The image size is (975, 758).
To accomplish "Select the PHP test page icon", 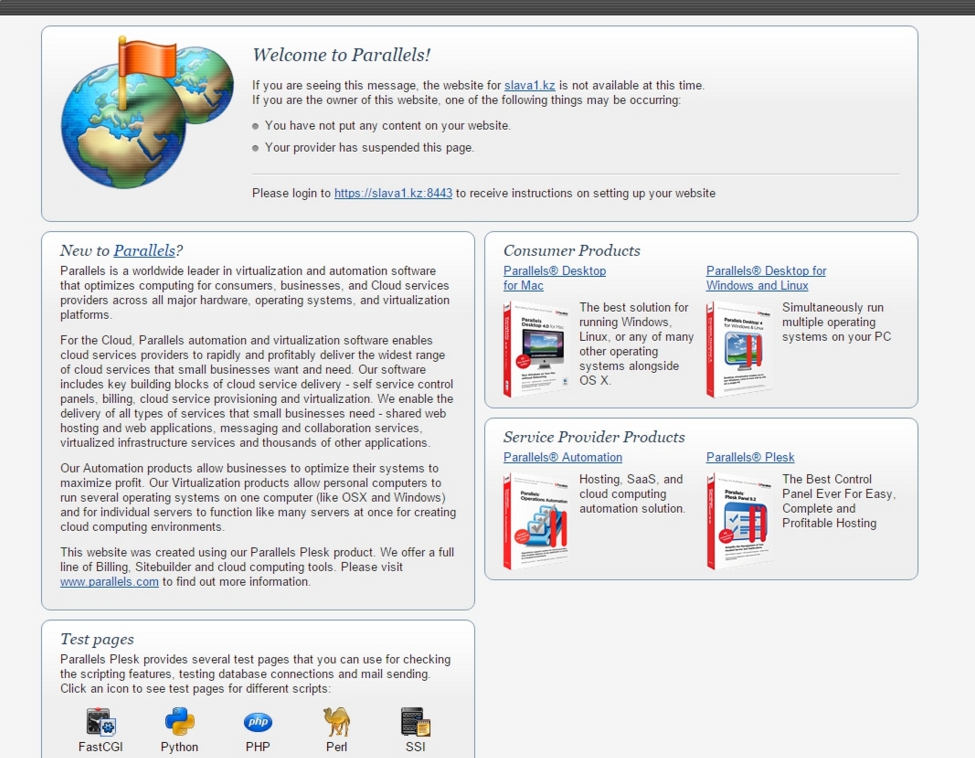I will coord(258,721).
